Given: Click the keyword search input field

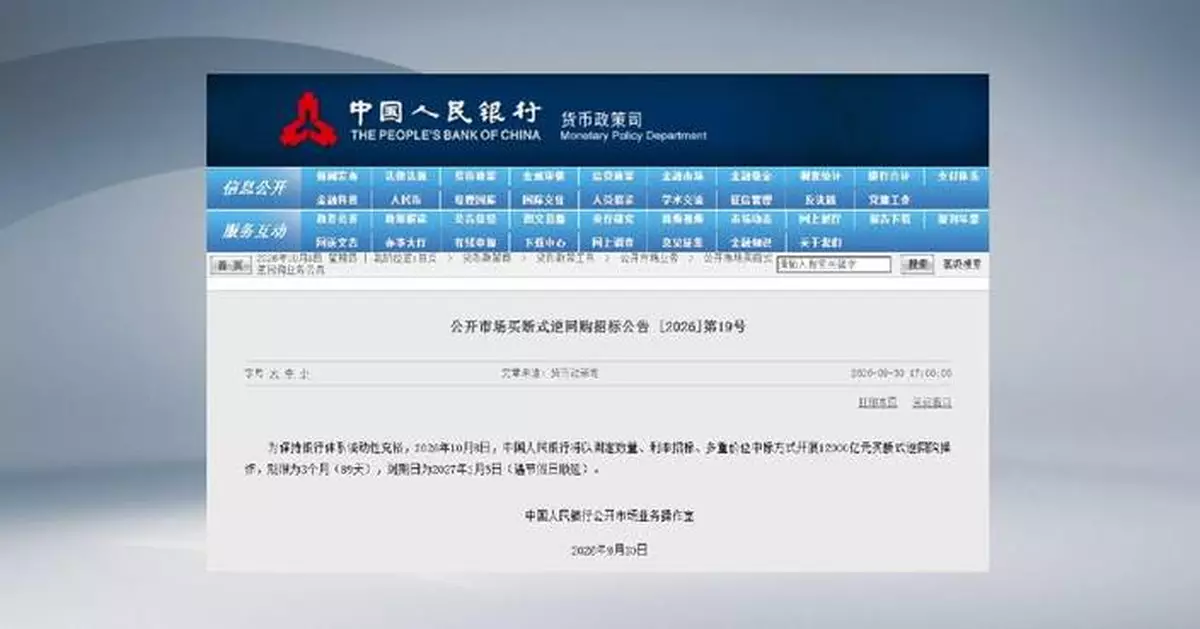Looking at the screenshot, I should click(834, 265).
